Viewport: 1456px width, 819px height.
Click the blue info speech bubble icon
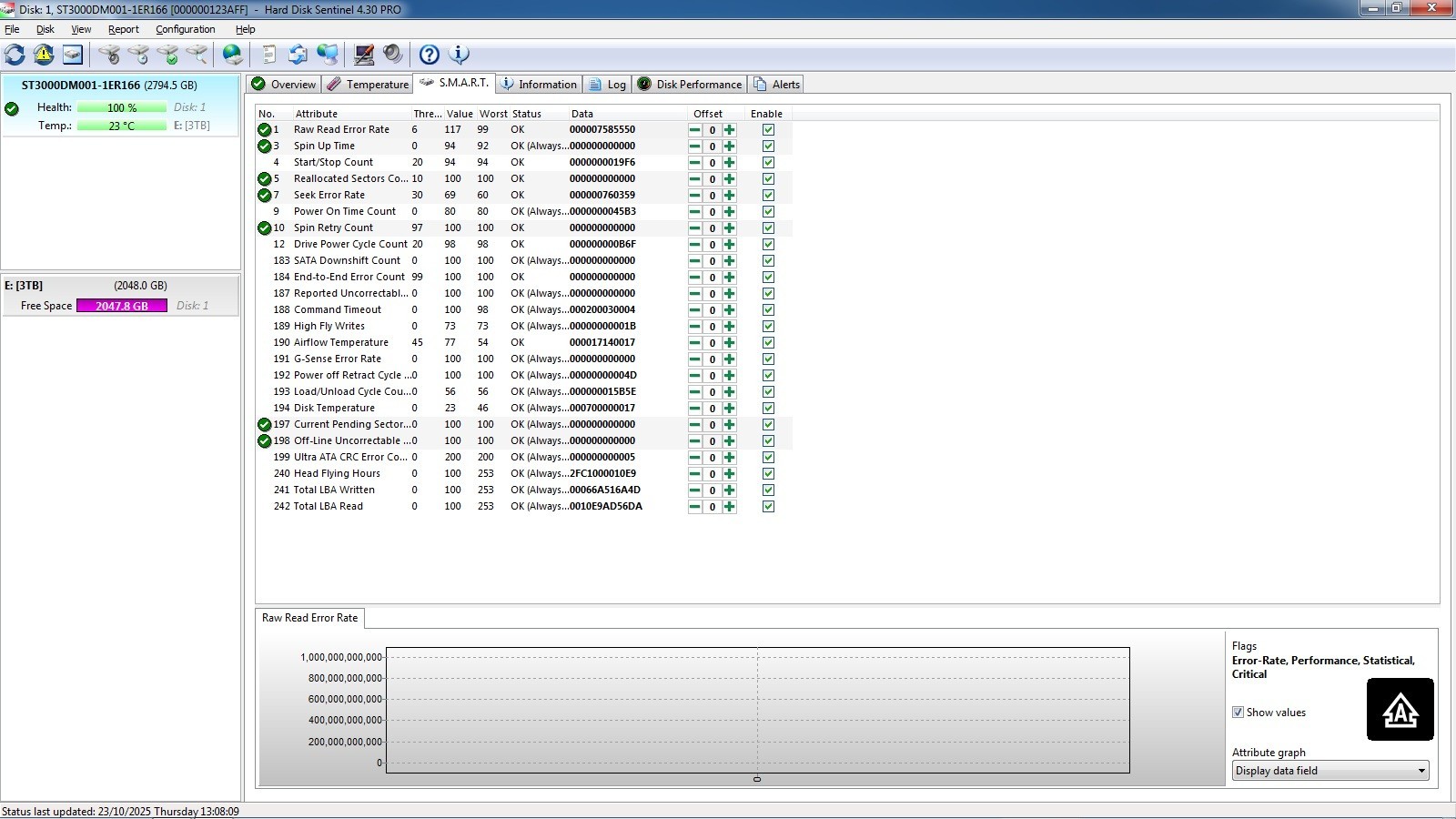460,55
